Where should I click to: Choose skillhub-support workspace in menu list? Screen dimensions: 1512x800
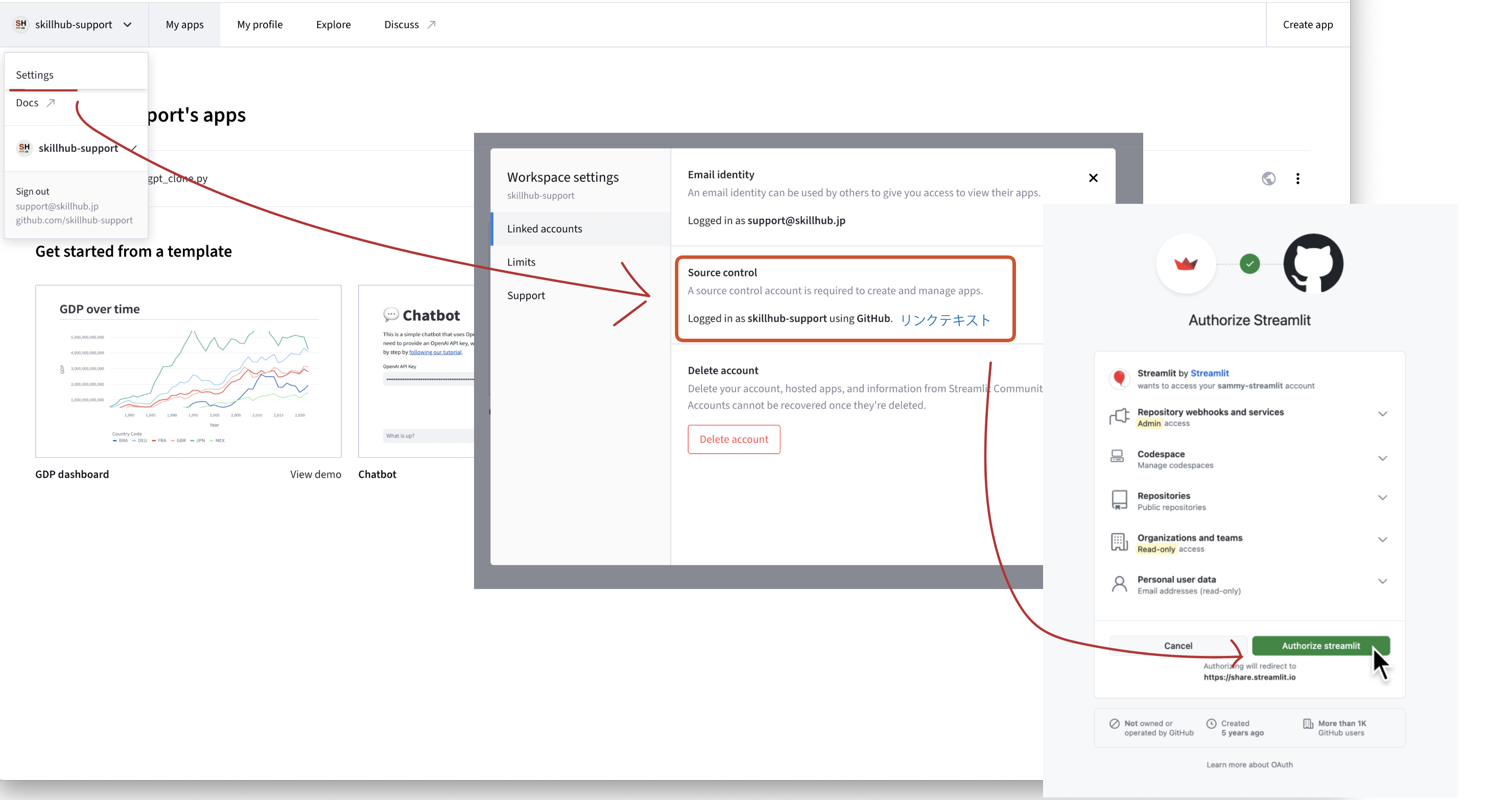pos(76,149)
